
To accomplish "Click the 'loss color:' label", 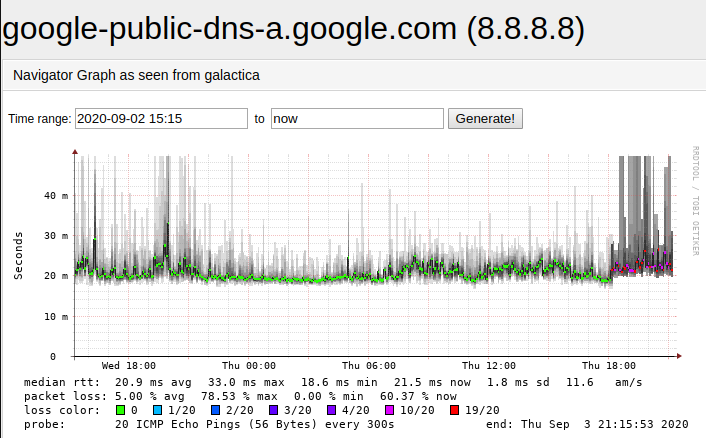I will click(x=62, y=411).
